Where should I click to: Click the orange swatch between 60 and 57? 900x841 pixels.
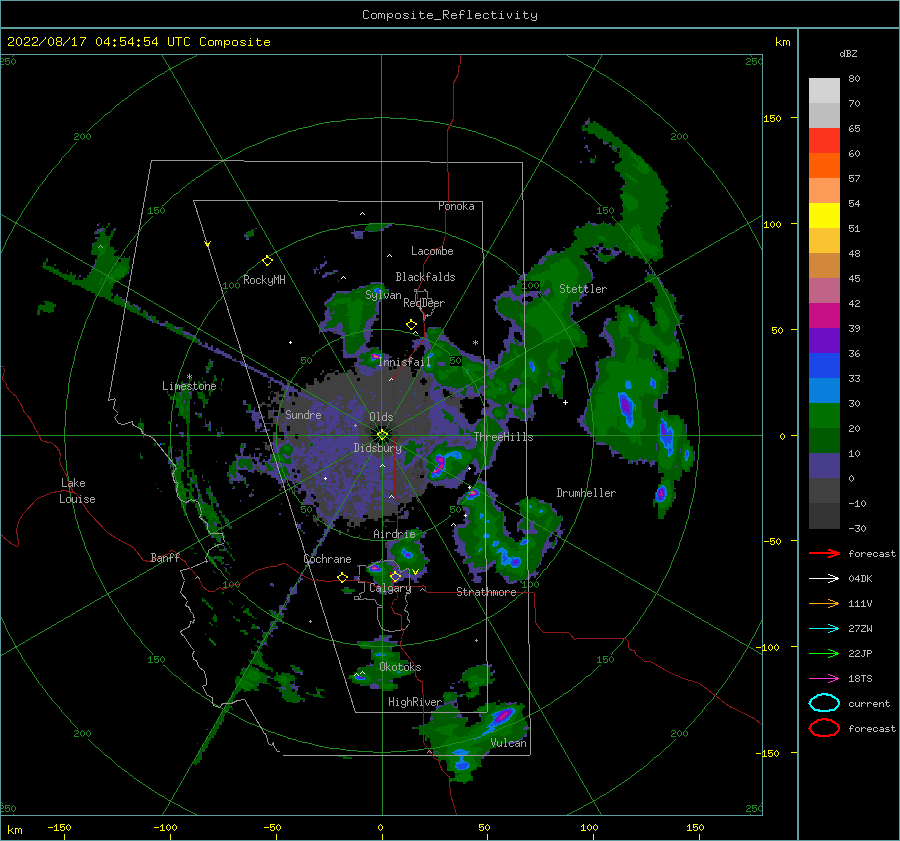pos(824,166)
